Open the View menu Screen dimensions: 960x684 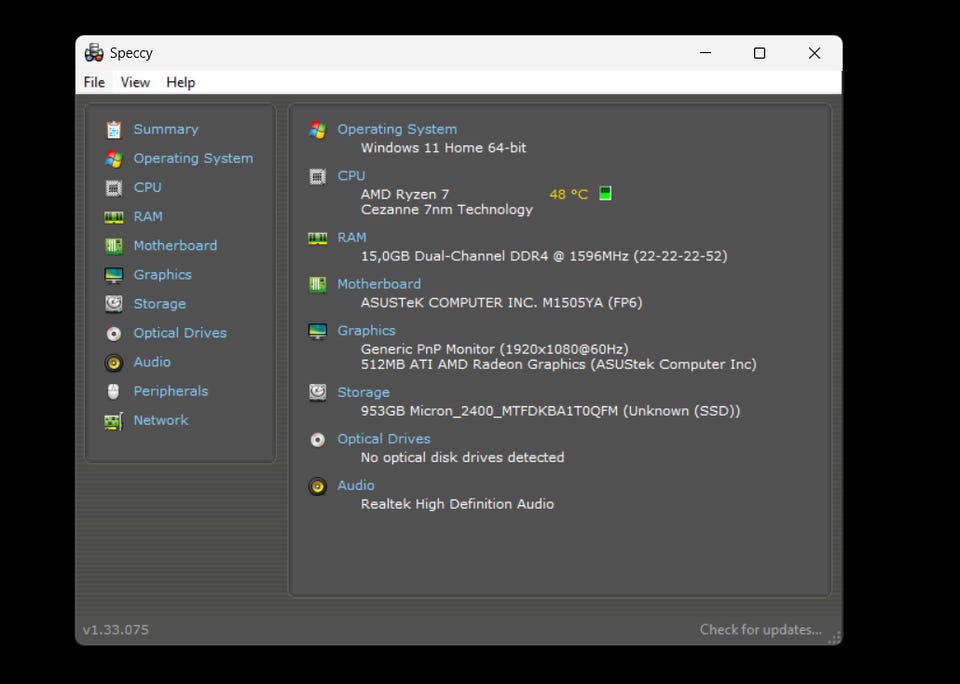point(135,82)
